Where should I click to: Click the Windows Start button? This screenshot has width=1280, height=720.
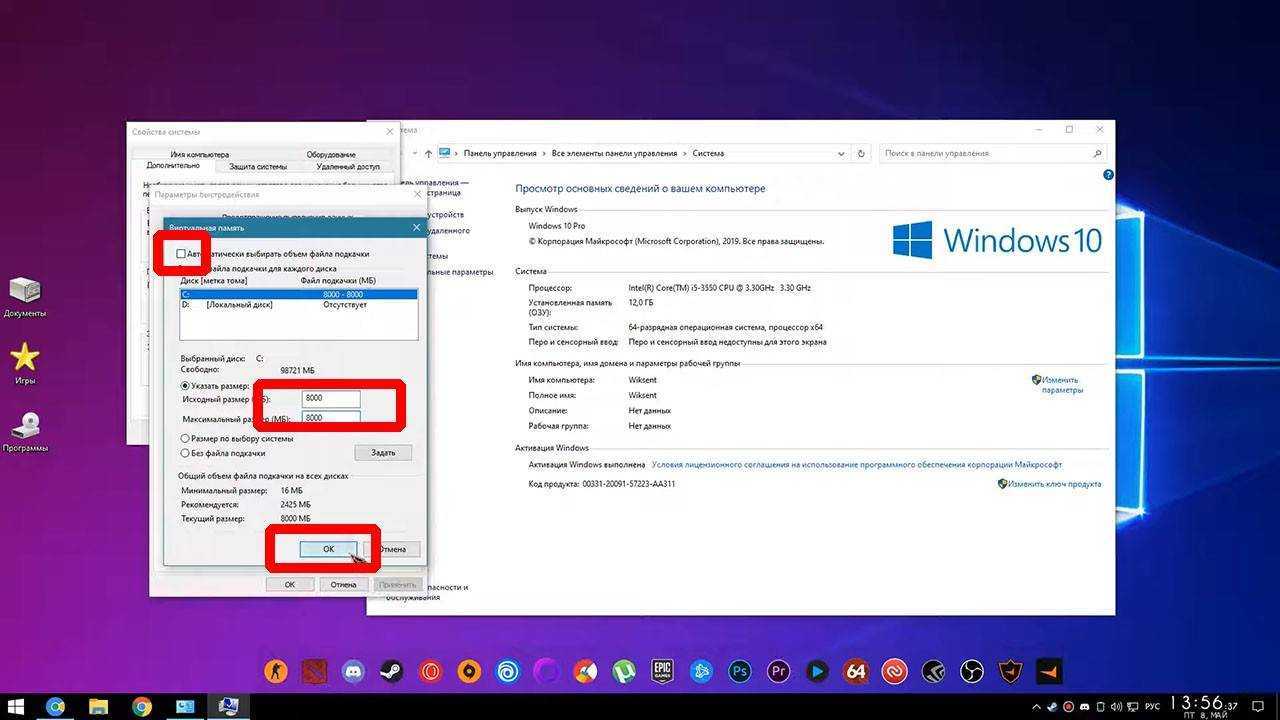pos(16,707)
